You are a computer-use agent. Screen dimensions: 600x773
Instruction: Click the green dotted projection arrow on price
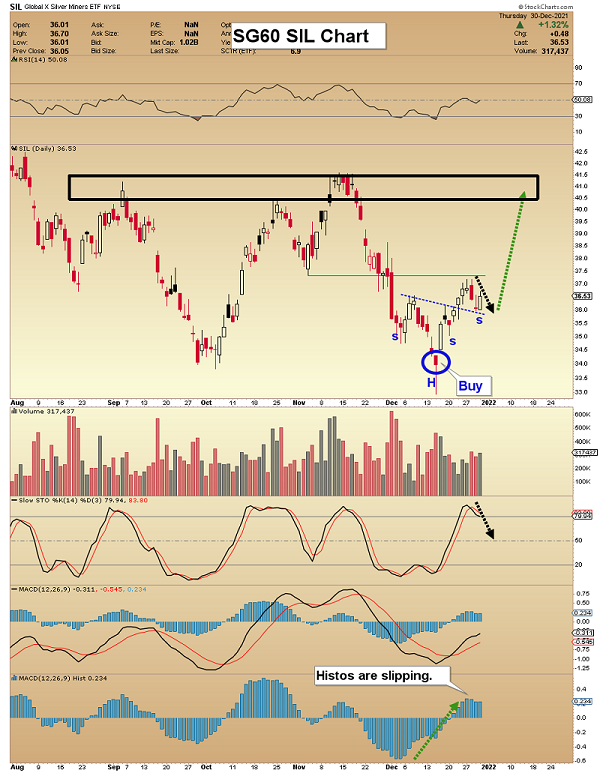[510, 250]
